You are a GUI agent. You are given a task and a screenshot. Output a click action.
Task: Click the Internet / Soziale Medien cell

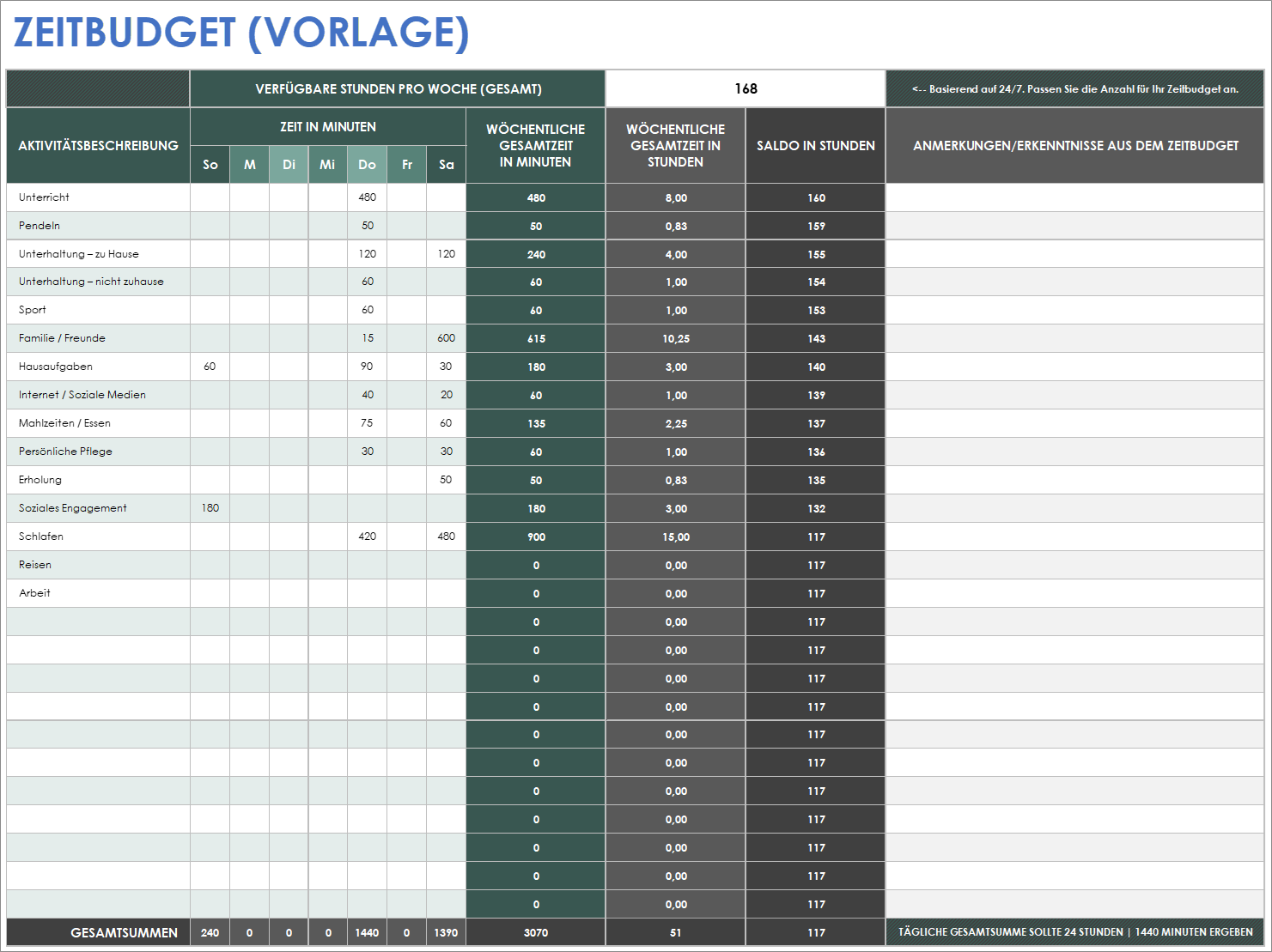[x=98, y=395]
